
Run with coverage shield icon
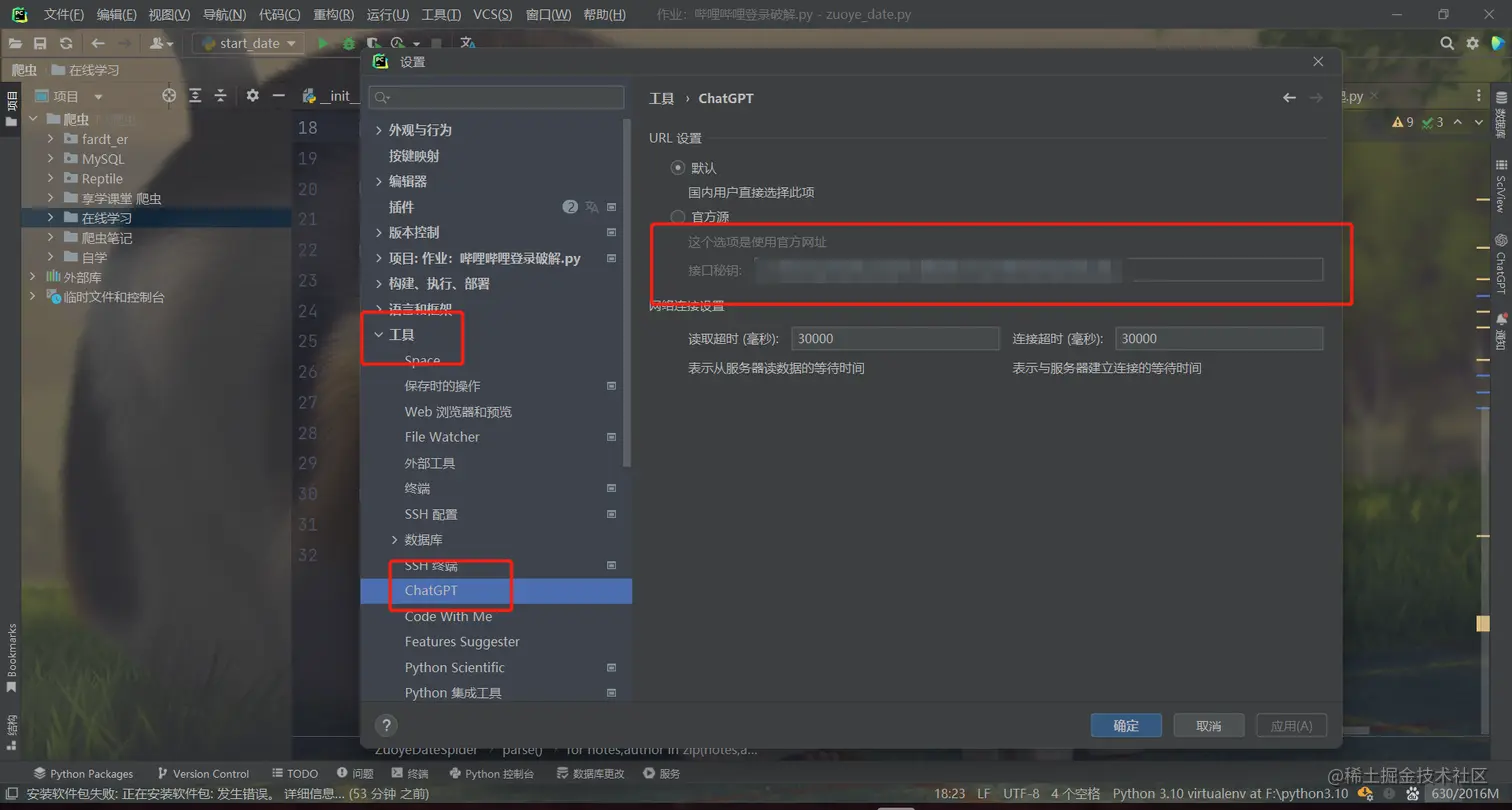click(x=373, y=43)
